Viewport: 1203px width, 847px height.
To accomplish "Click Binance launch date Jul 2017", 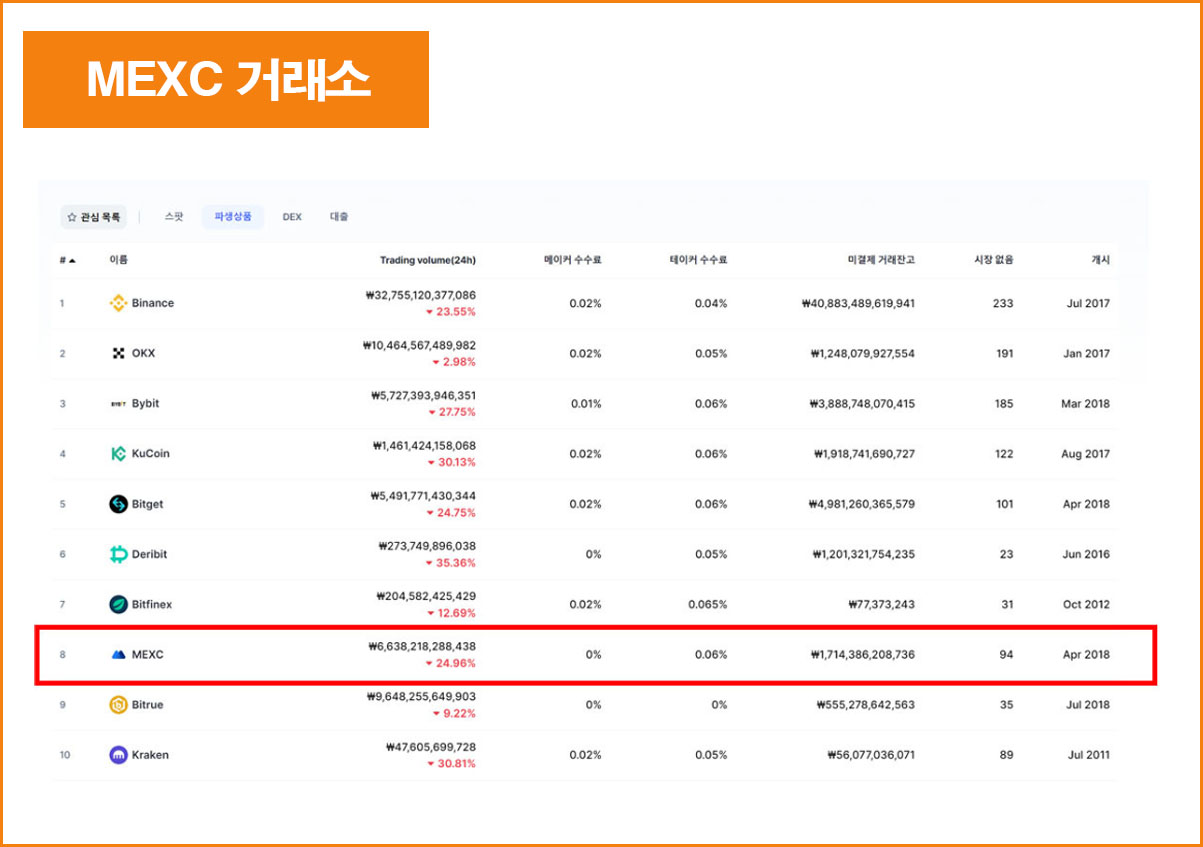I will pyautogui.click(x=1088, y=303).
